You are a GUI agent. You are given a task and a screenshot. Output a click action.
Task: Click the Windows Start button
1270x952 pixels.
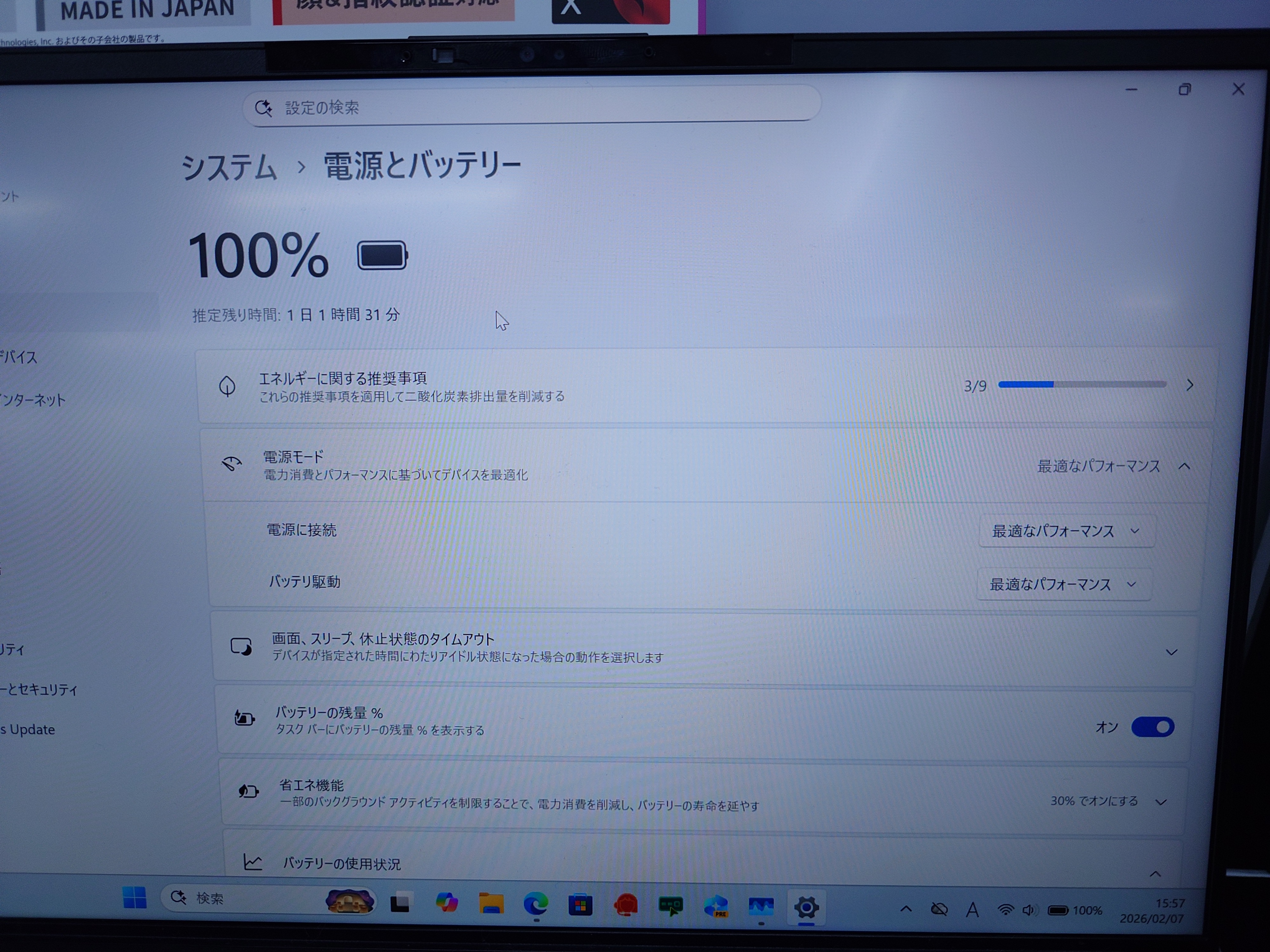coord(134,898)
